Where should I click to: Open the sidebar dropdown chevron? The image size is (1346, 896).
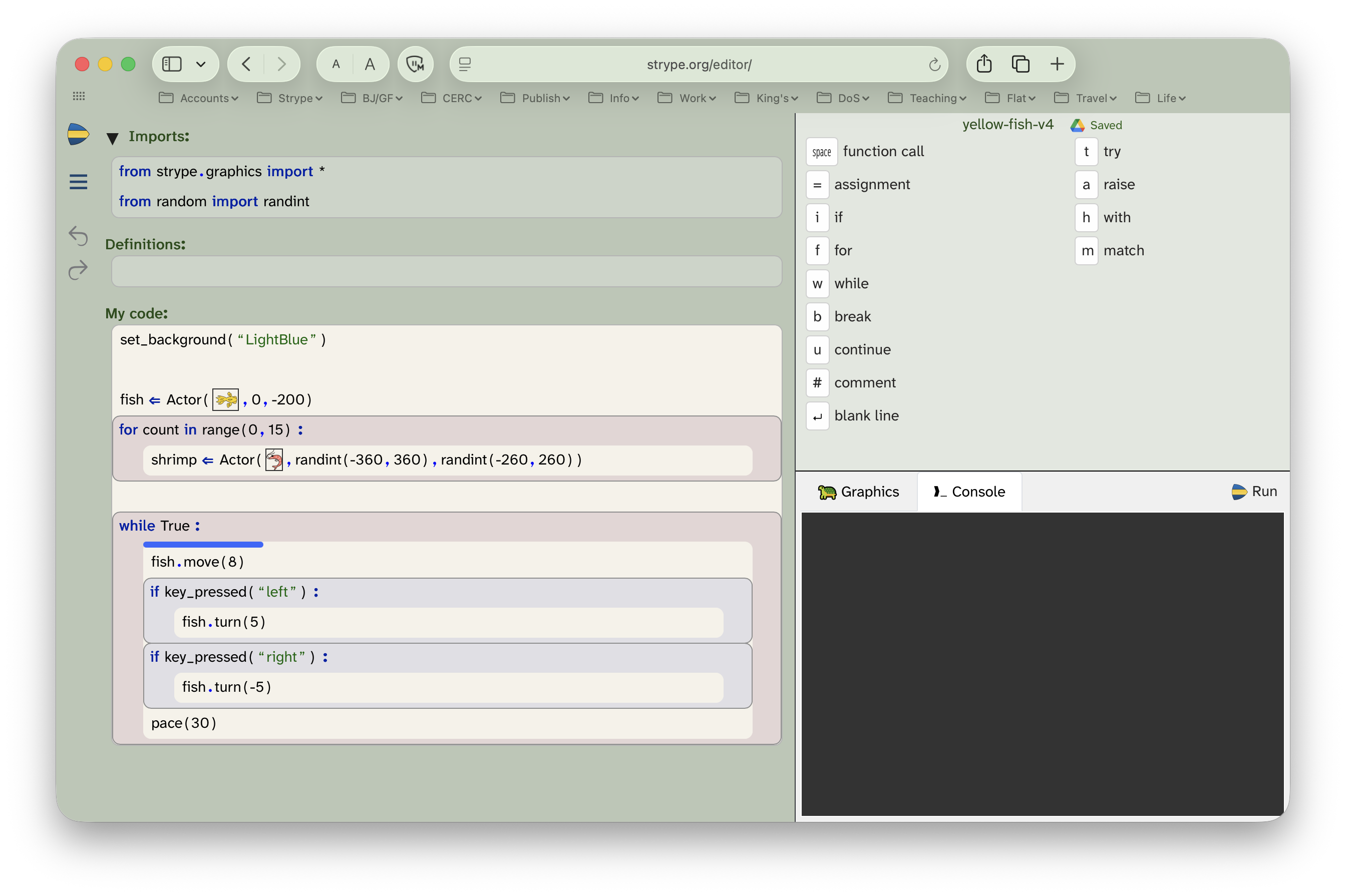201,64
